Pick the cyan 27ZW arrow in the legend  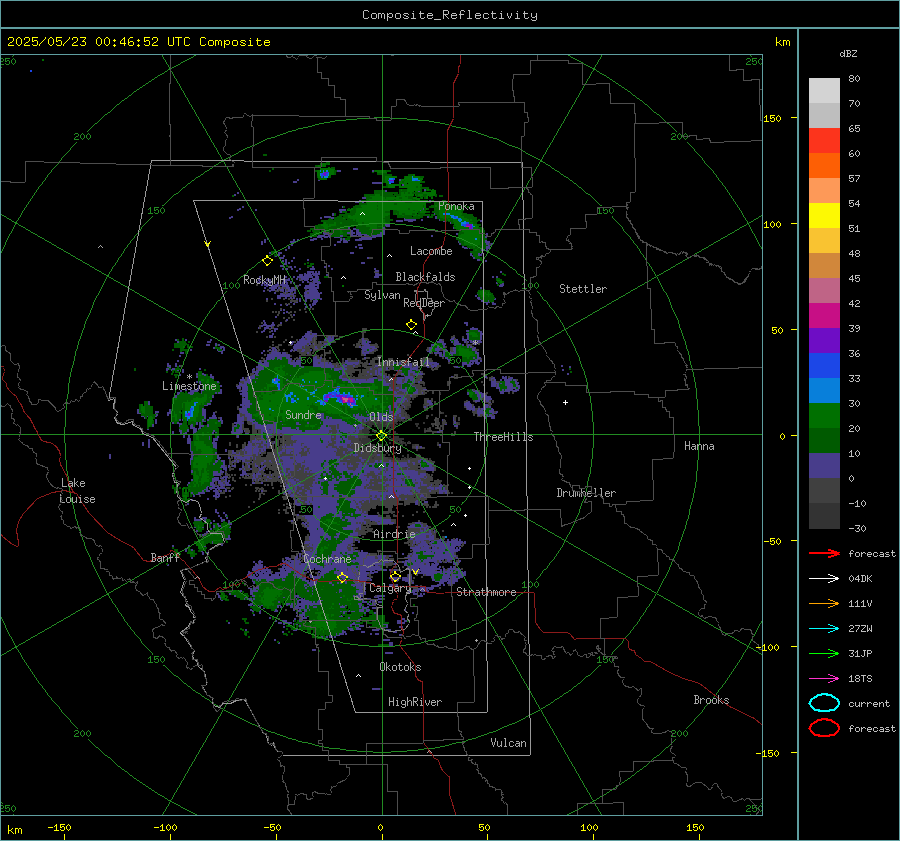[824, 629]
